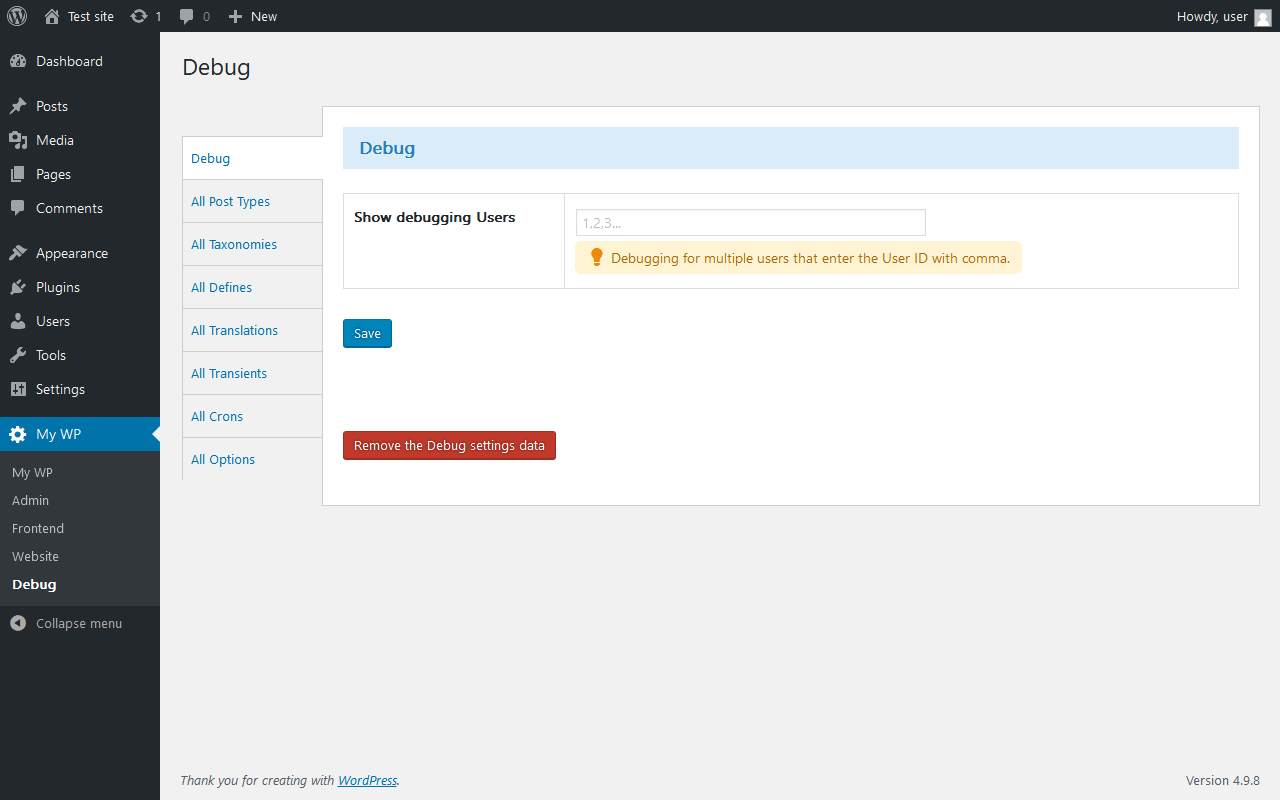Click the Test site title link
The height and width of the screenshot is (800, 1280).
(91, 16)
